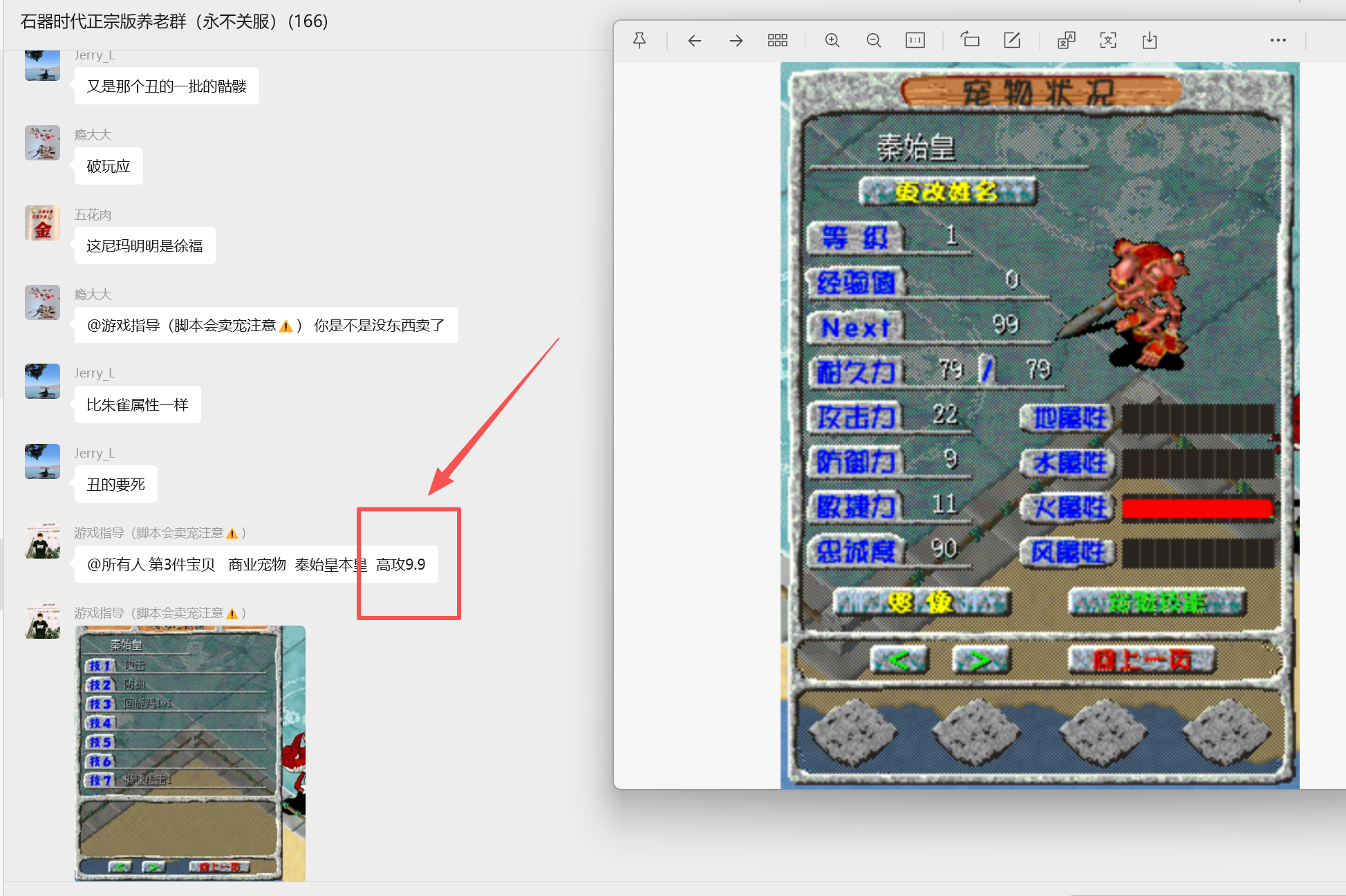Translate text in the image
The width and height of the screenshot is (1346, 896).
point(1067,40)
